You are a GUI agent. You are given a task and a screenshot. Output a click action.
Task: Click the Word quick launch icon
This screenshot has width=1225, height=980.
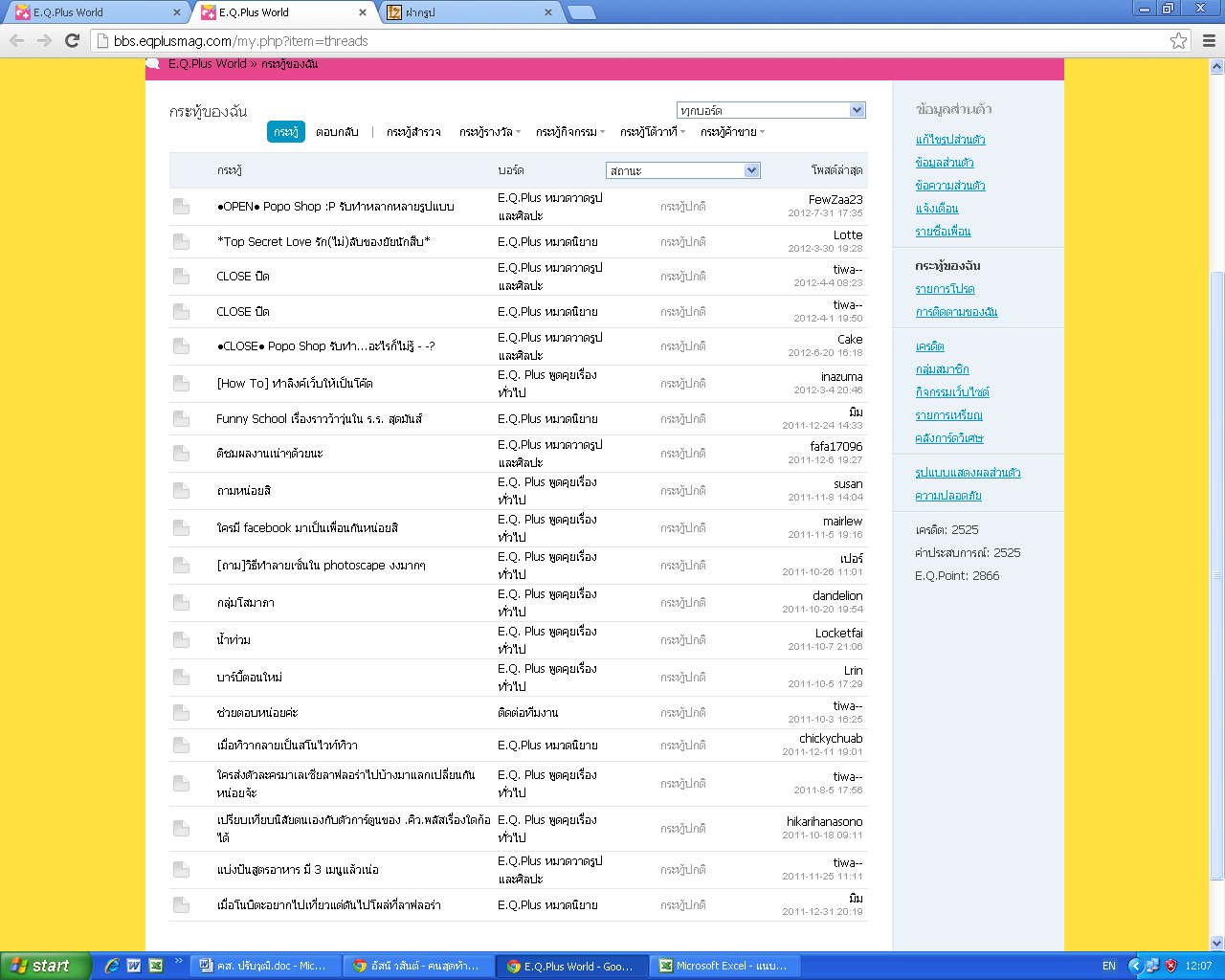[x=134, y=966]
